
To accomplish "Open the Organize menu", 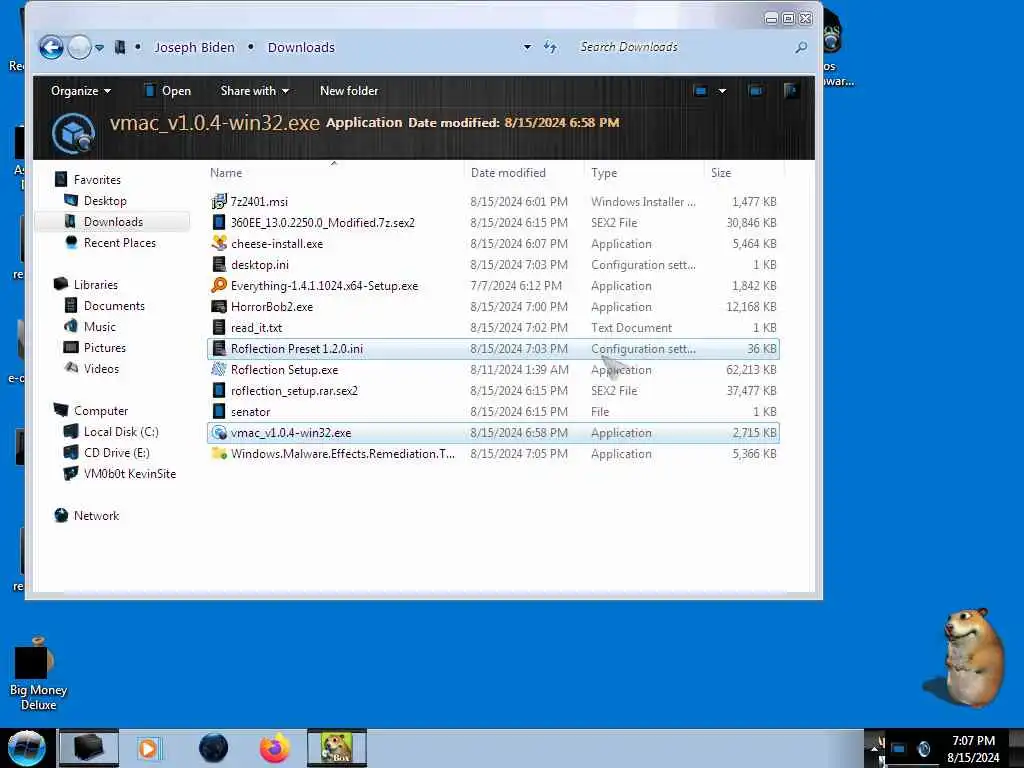I will point(81,91).
